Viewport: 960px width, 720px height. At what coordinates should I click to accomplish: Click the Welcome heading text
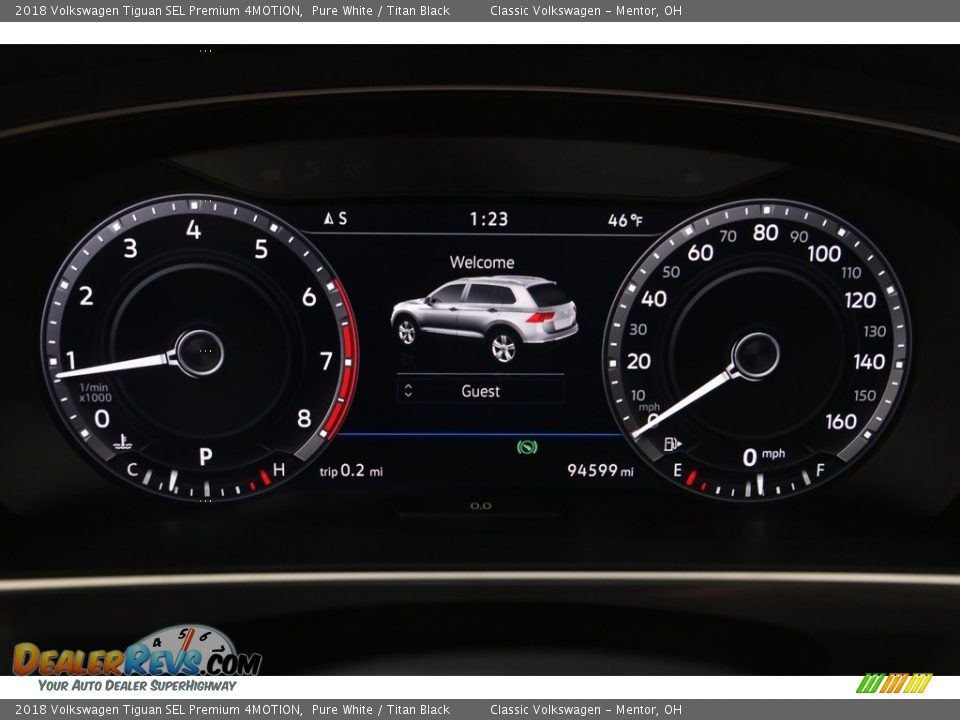[482, 262]
